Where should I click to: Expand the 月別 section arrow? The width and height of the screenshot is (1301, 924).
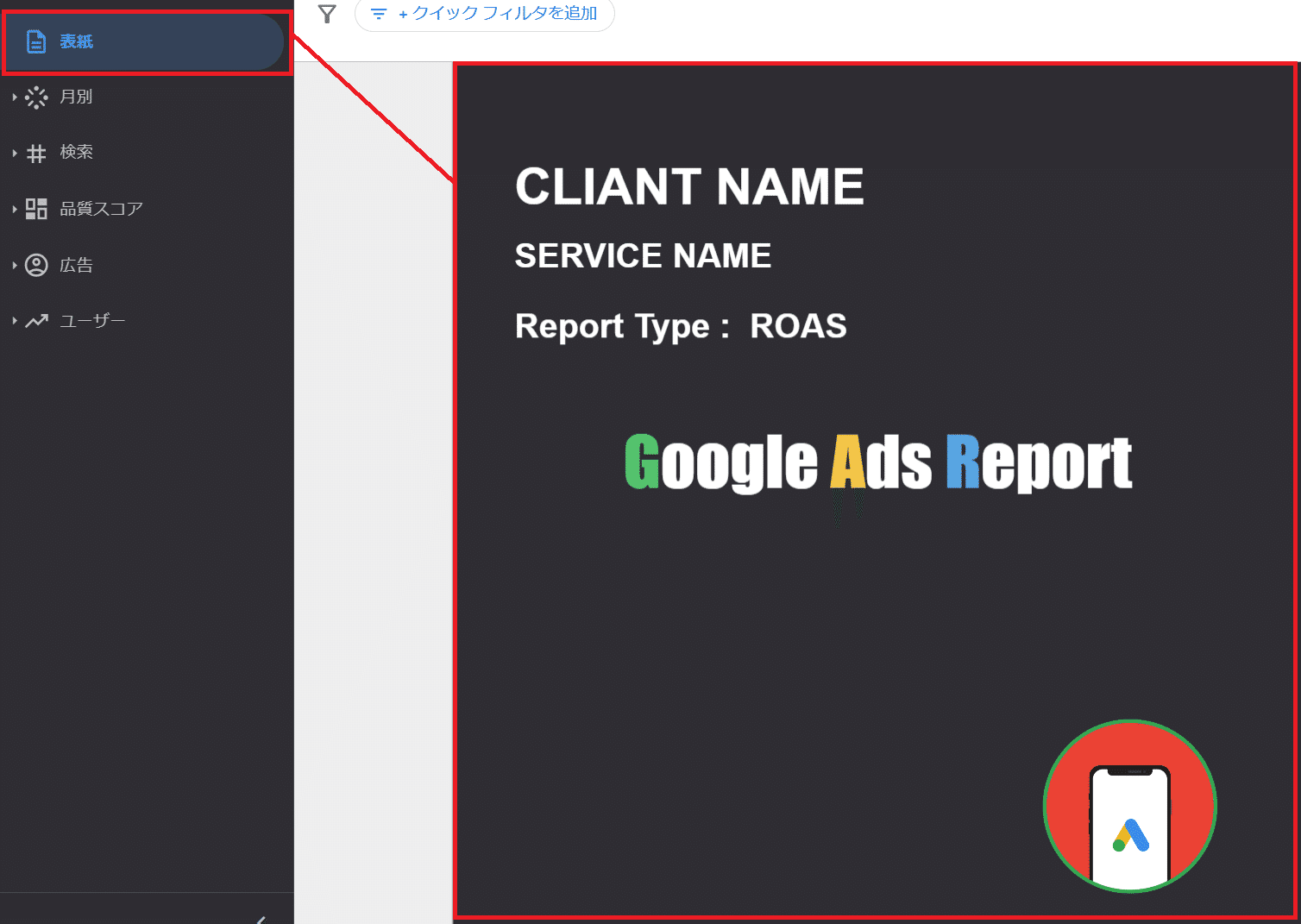click(15, 97)
